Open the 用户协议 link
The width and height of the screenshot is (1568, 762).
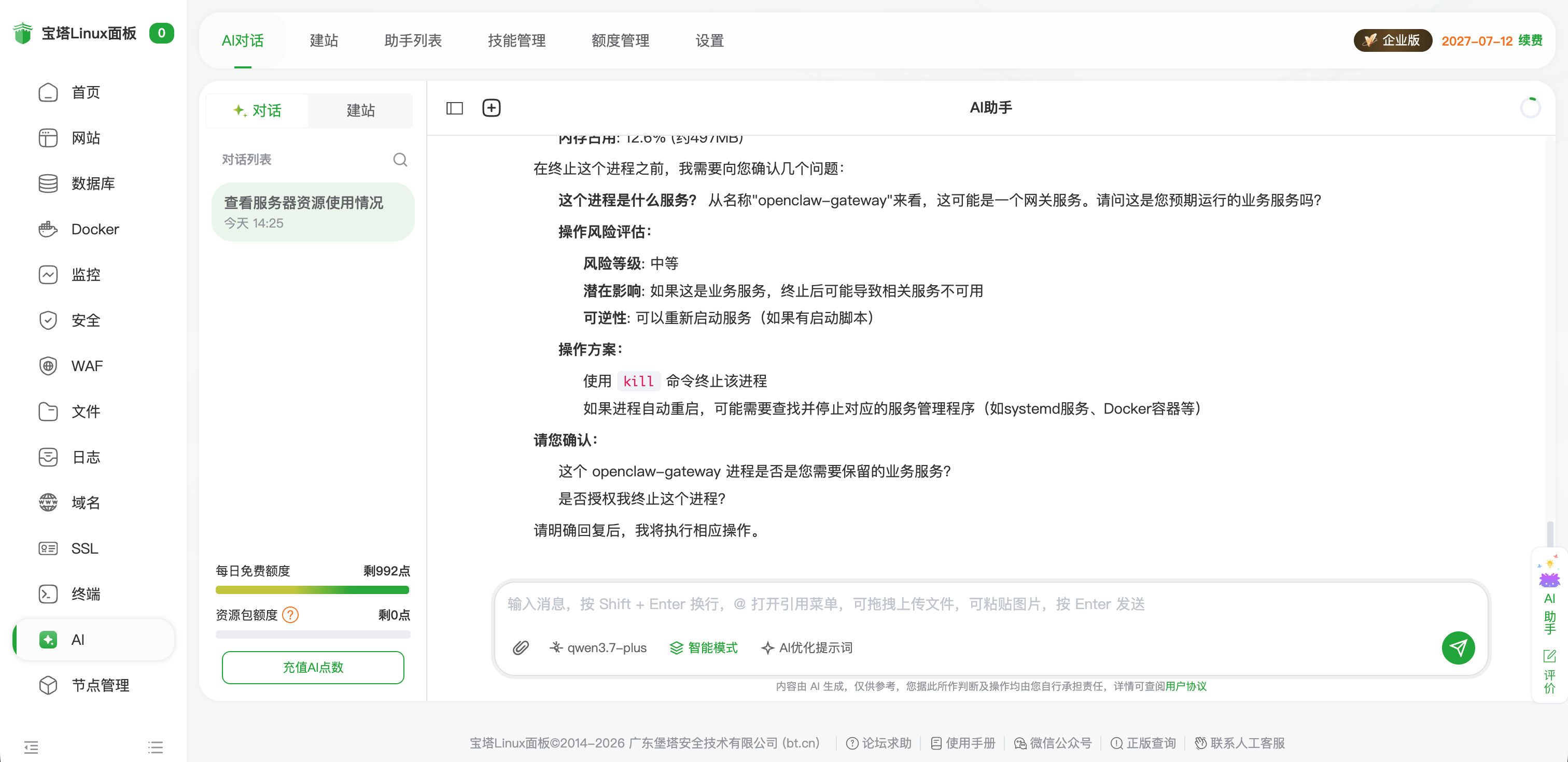click(1185, 686)
